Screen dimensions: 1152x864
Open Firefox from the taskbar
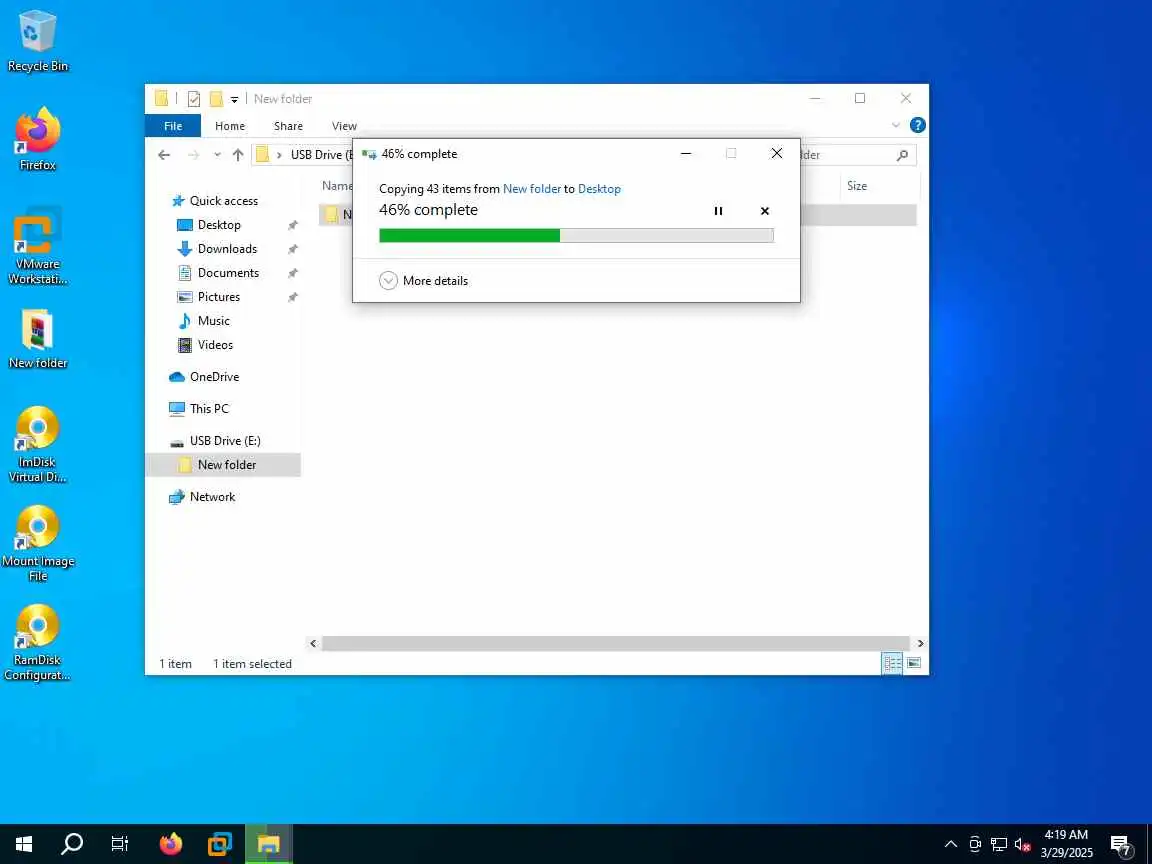coord(170,844)
